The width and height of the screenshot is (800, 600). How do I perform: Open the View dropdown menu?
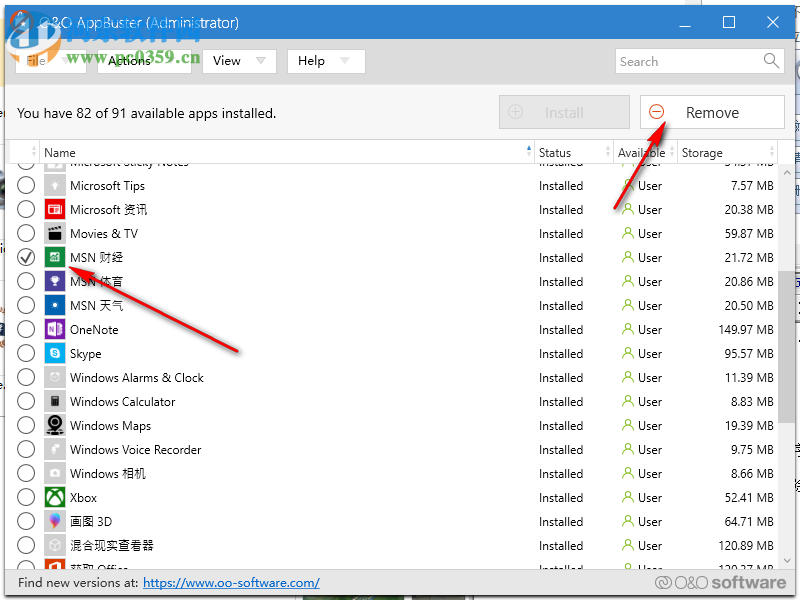[238, 61]
